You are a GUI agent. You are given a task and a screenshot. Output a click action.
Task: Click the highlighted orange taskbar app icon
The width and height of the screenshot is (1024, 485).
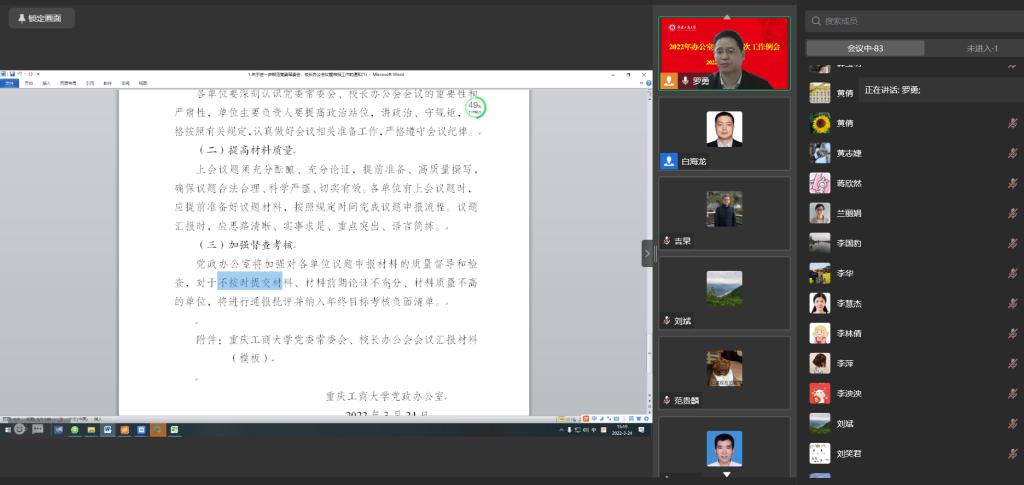click(x=157, y=430)
